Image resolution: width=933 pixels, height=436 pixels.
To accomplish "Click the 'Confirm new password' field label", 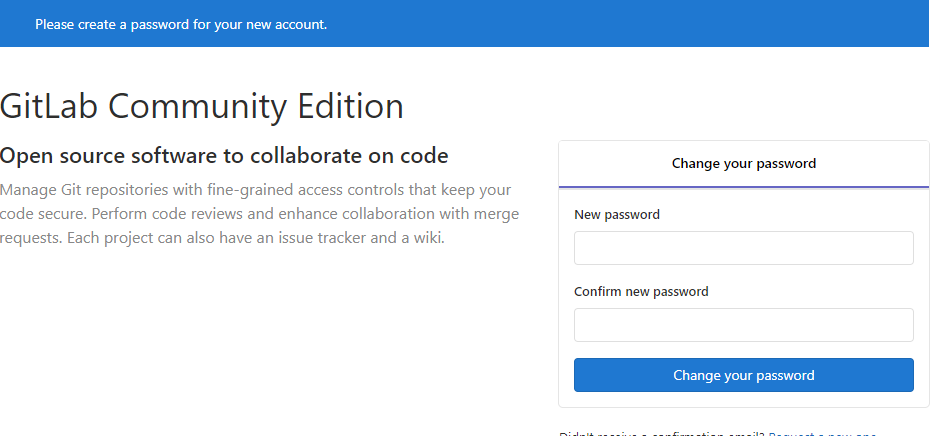I will [x=641, y=291].
